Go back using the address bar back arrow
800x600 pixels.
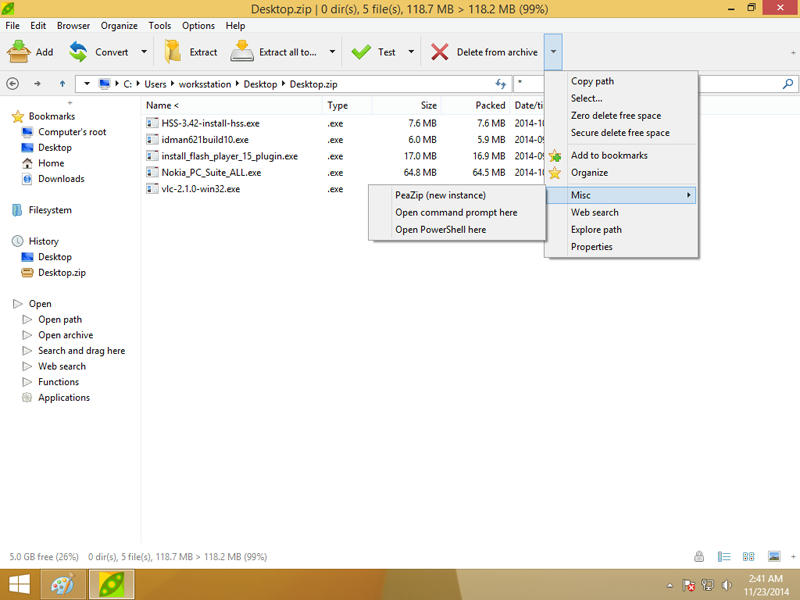coord(13,84)
